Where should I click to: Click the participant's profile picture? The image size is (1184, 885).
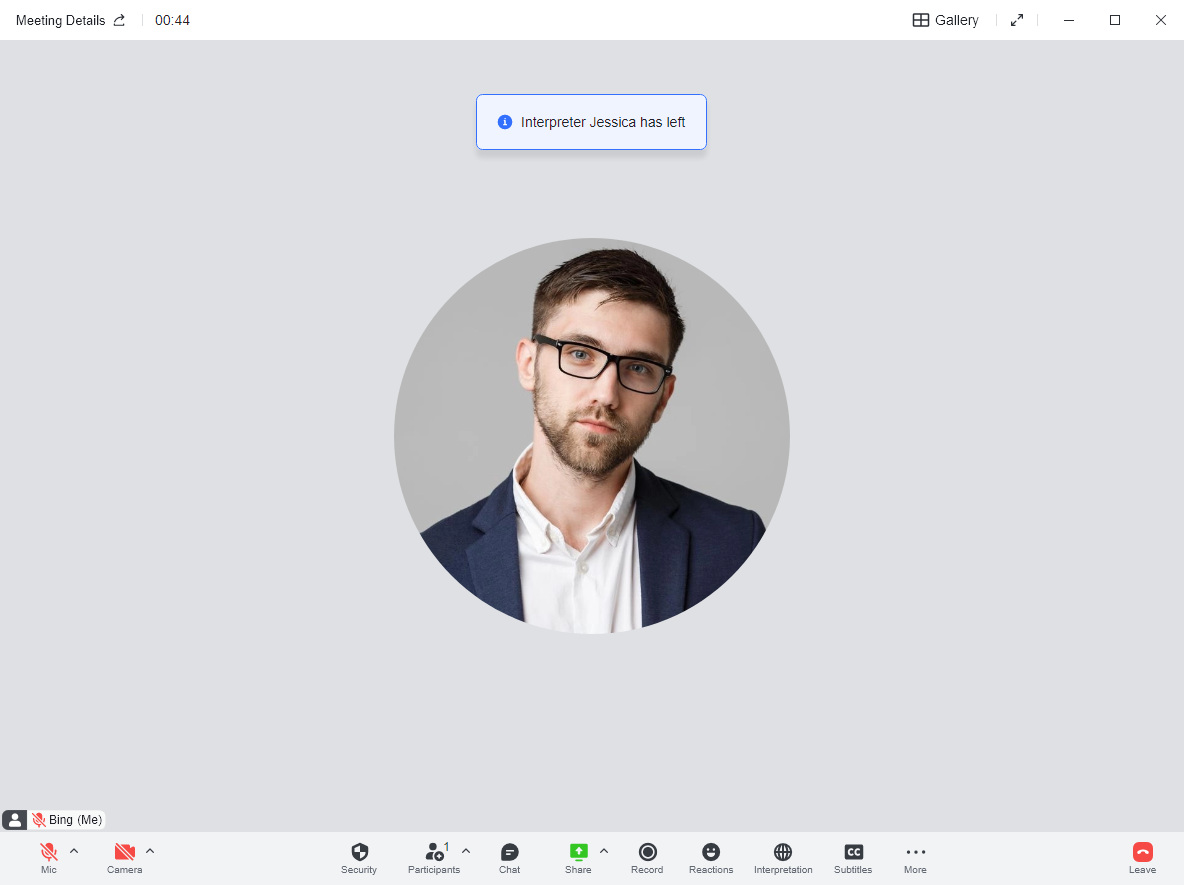pos(592,436)
